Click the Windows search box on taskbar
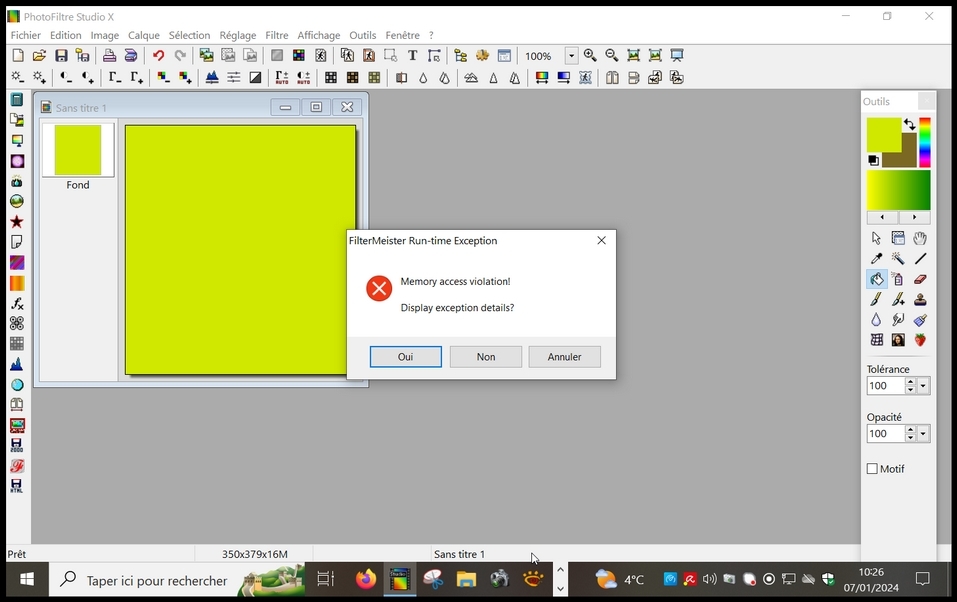This screenshot has width=957, height=602. [177, 579]
